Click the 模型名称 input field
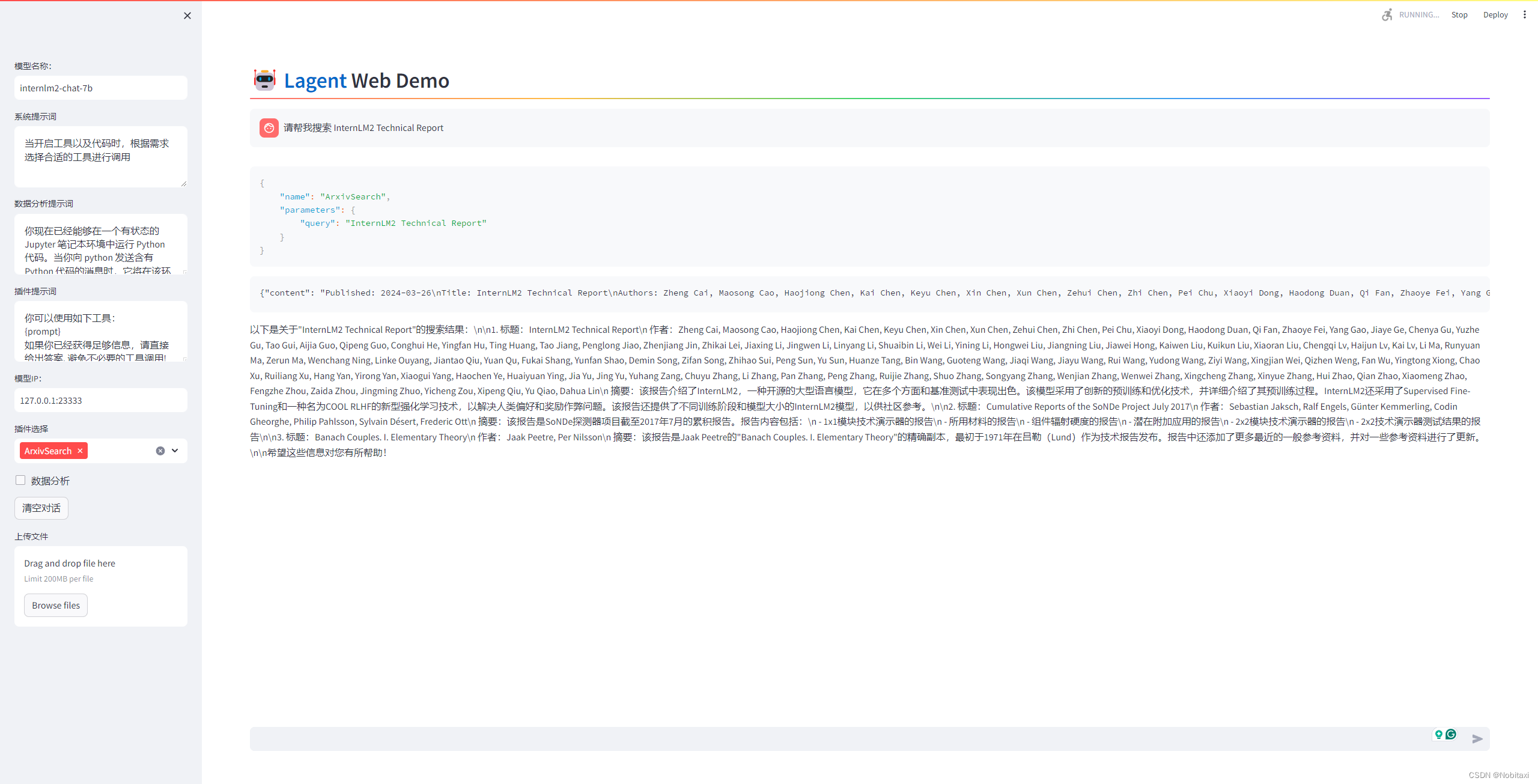The width and height of the screenshot is (1538, 784). point(100,88)
